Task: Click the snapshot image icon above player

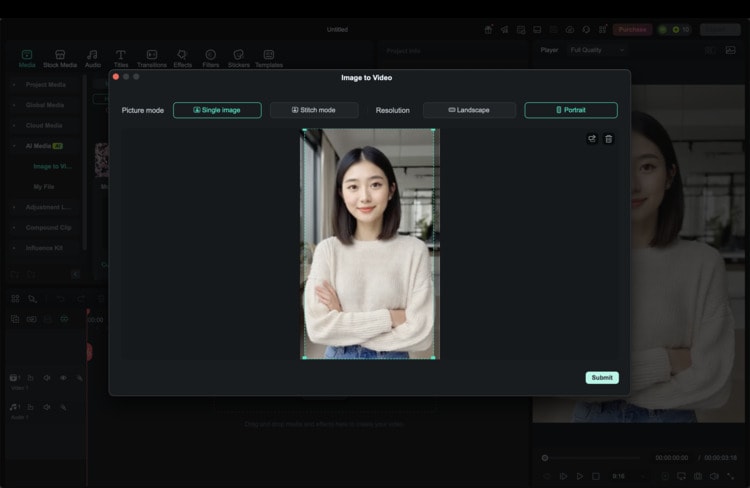Action: 730,50
